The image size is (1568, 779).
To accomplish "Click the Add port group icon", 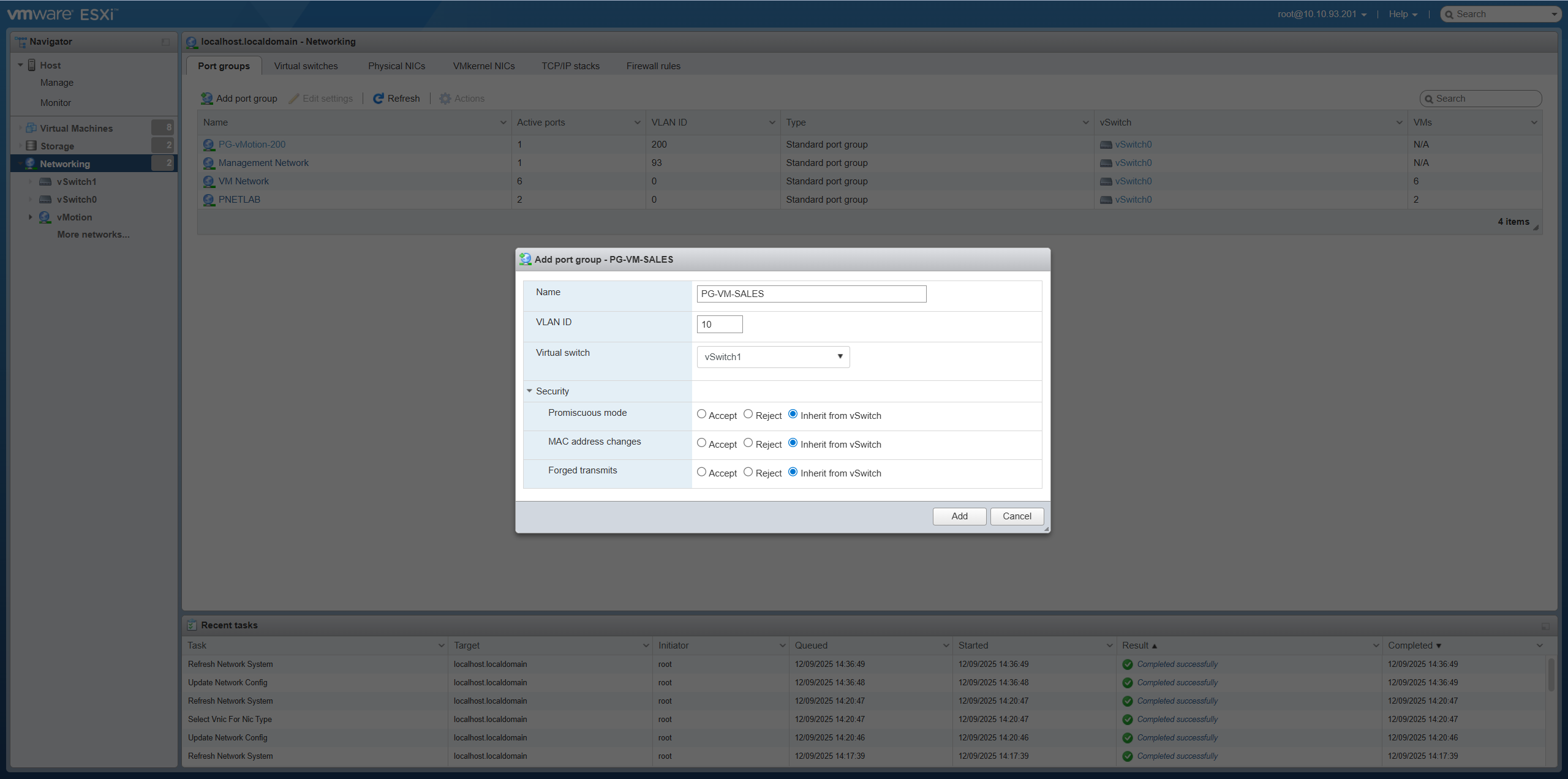I will point(206,98).
